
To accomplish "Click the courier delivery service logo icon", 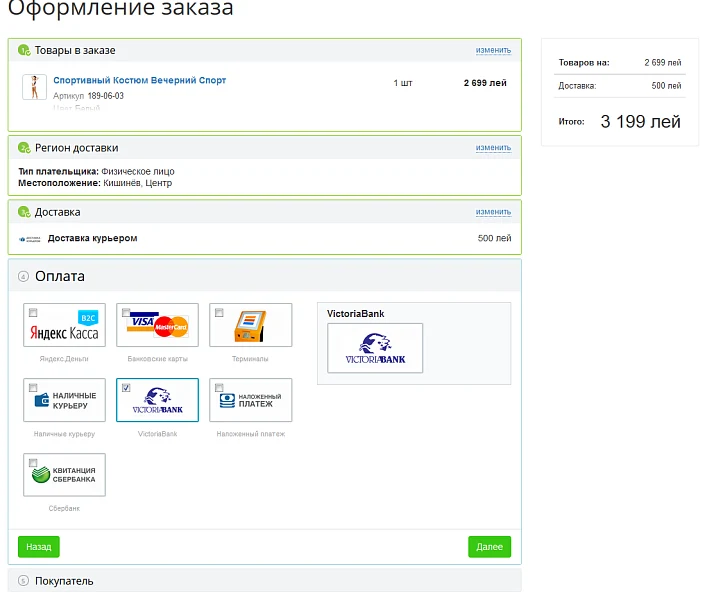I will 30,239.
